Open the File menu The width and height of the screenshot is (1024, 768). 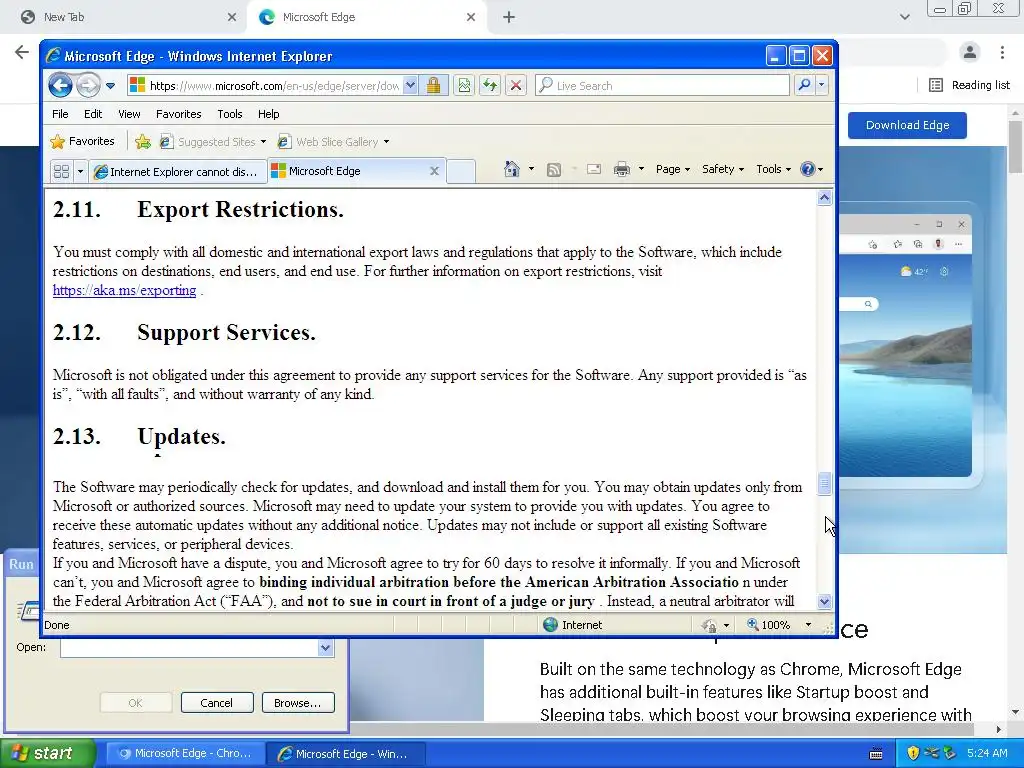point(60,114)
